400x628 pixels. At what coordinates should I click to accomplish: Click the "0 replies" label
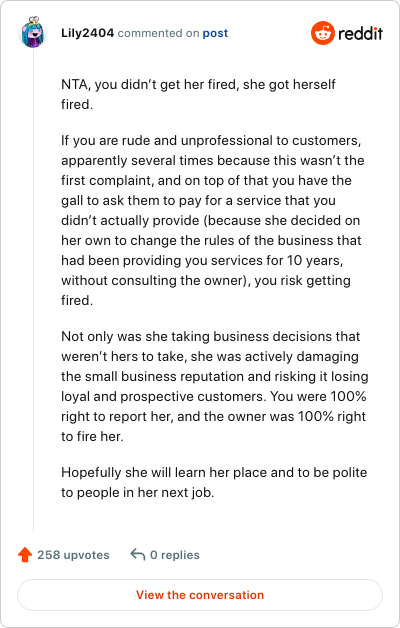(x=175, y=555)
